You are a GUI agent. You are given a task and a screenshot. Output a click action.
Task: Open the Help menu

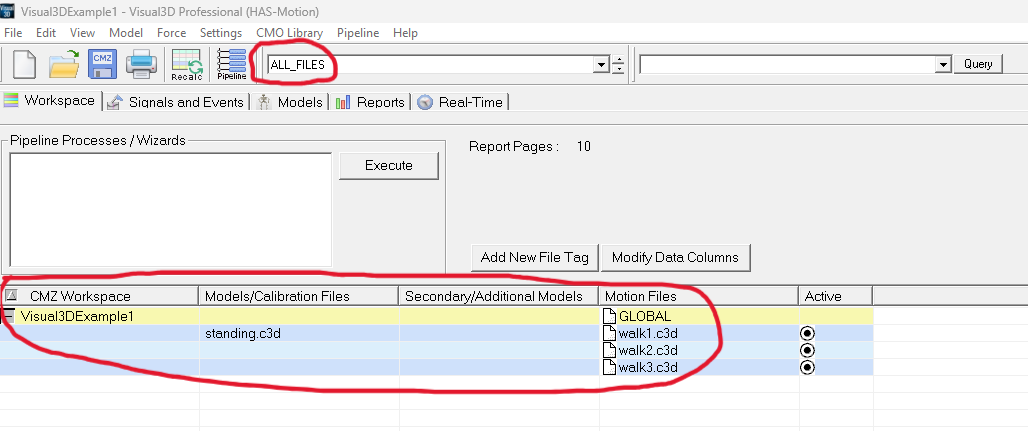[405, 33]
